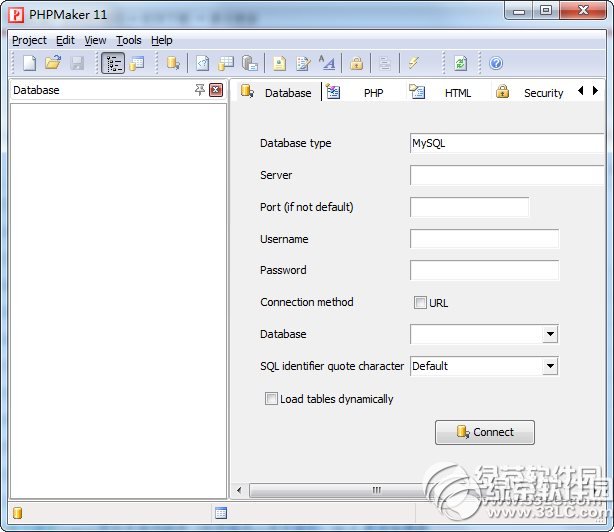Close the Database side panel
This screenshot has width=614, height=532.
point(216,90)
